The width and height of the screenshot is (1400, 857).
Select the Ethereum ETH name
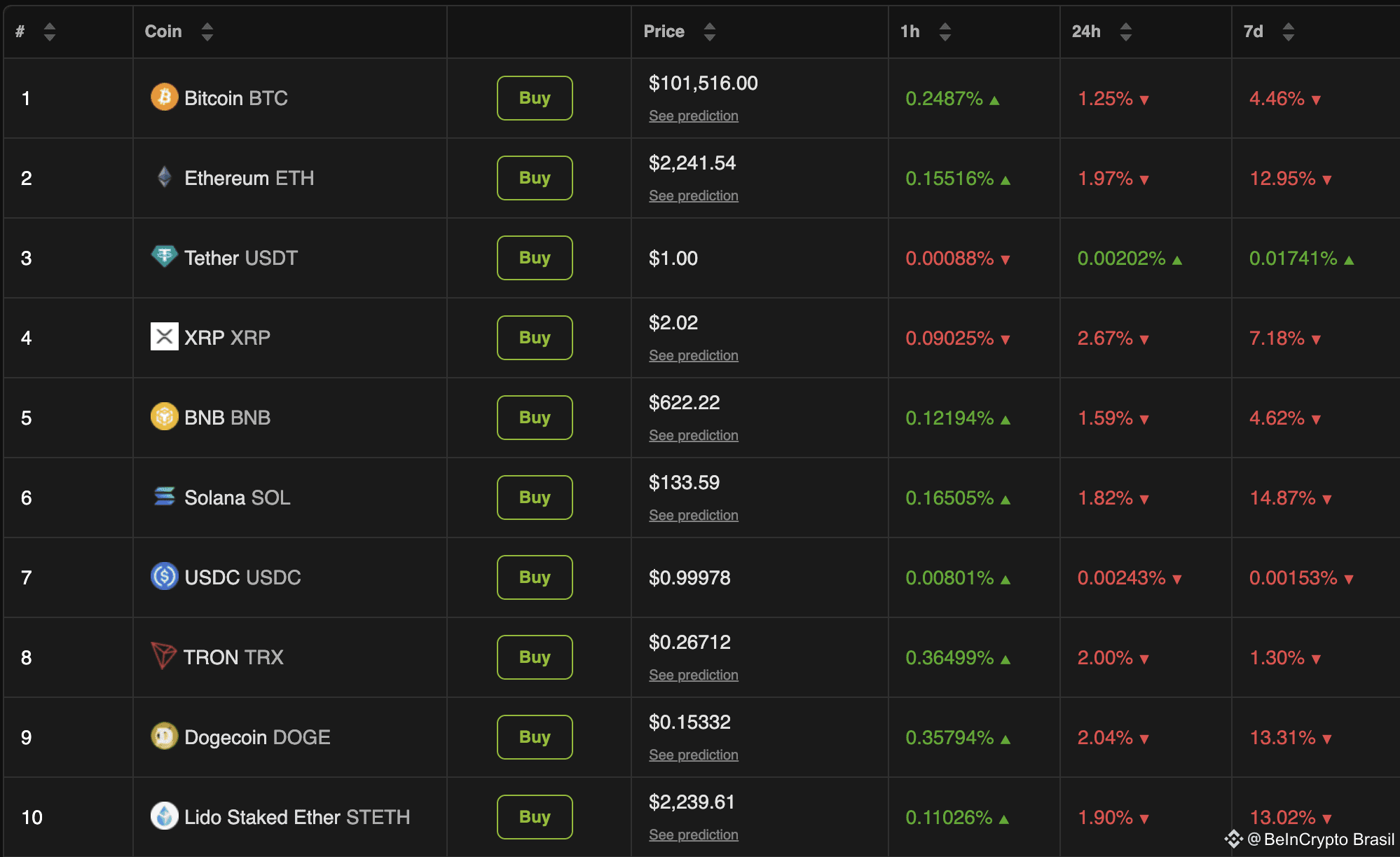pos(249,178)
